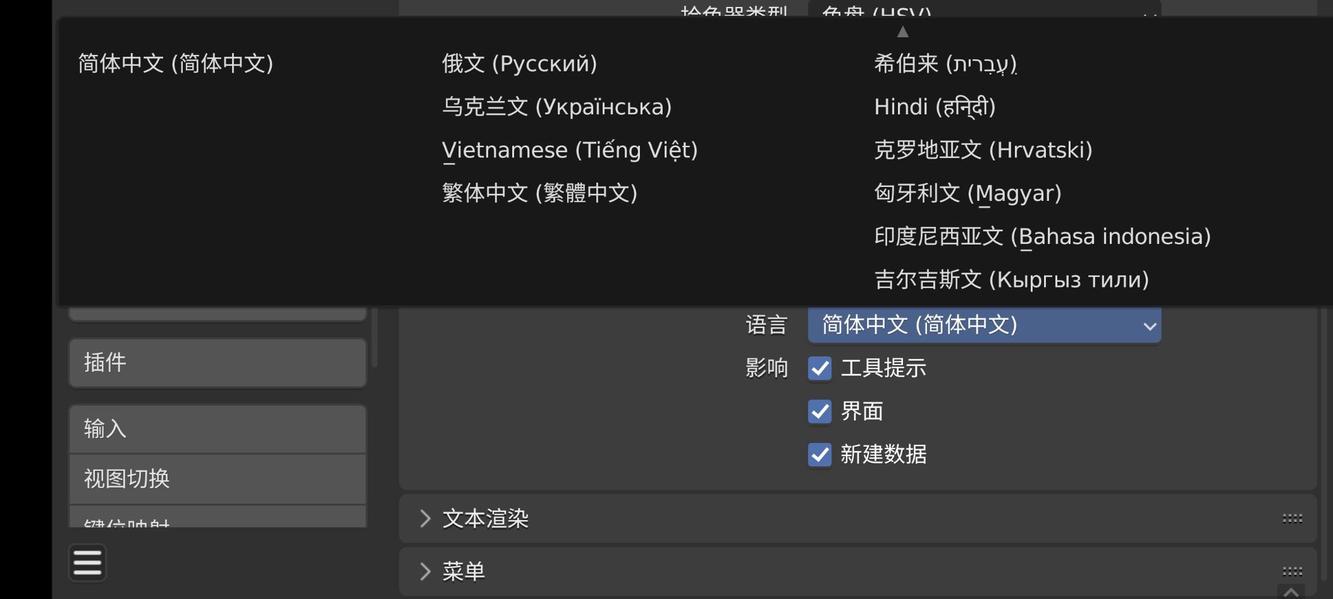The image size is (1333, 599).
Task: Select 键位映射 in the sidebar
Action: 217,522
